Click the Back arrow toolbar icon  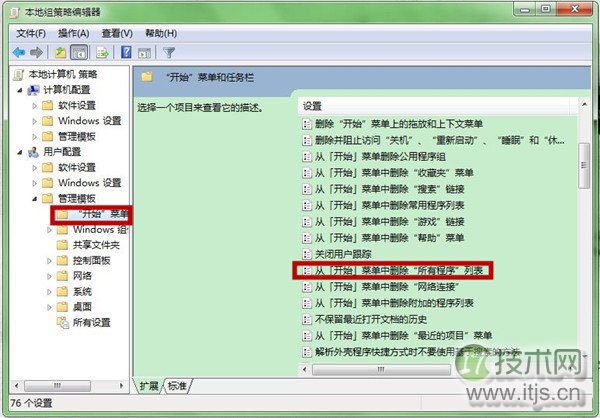pyautogui.click(x=18, y=52)
